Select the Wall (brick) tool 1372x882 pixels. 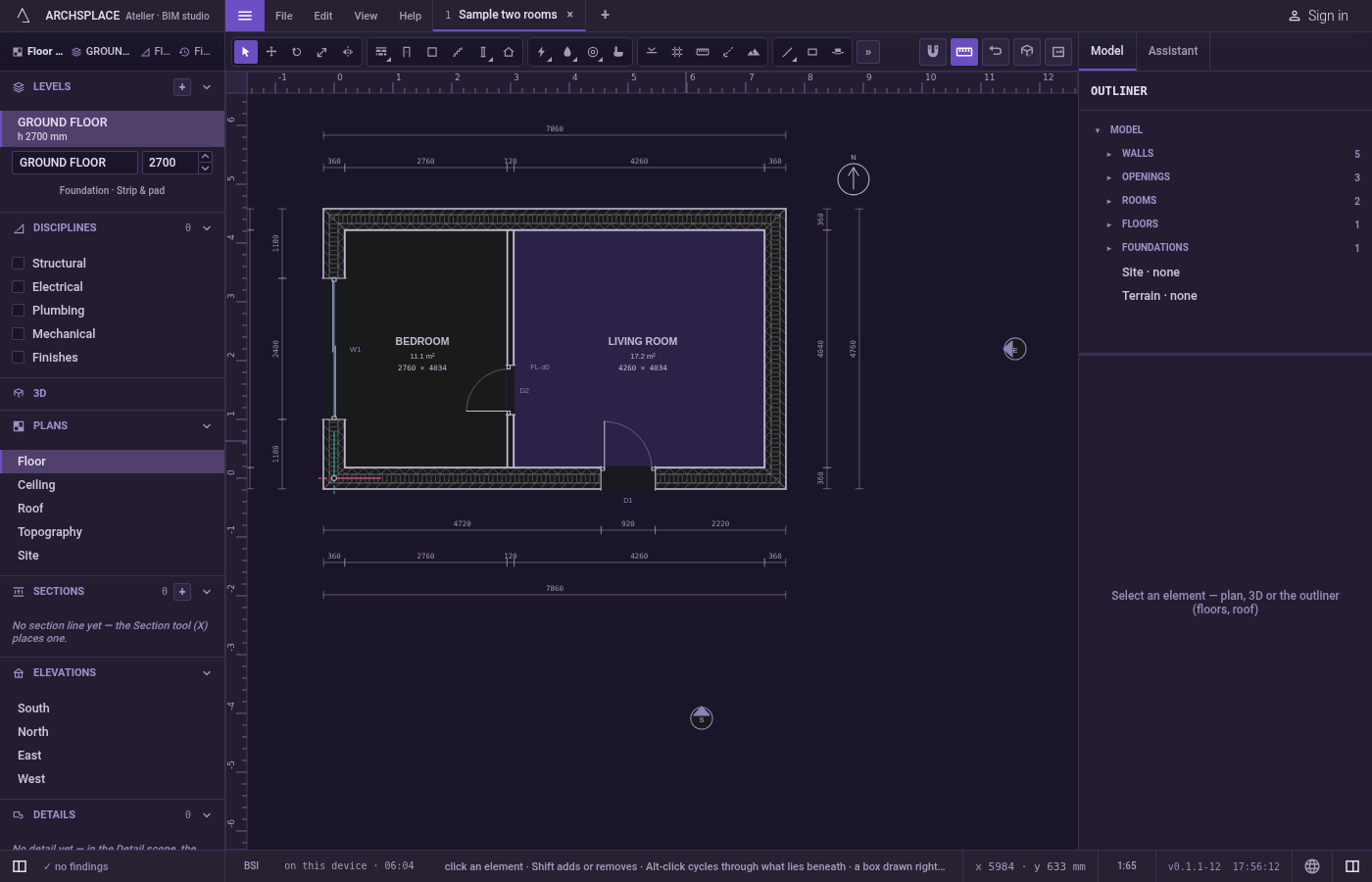(x=381, y=52)
